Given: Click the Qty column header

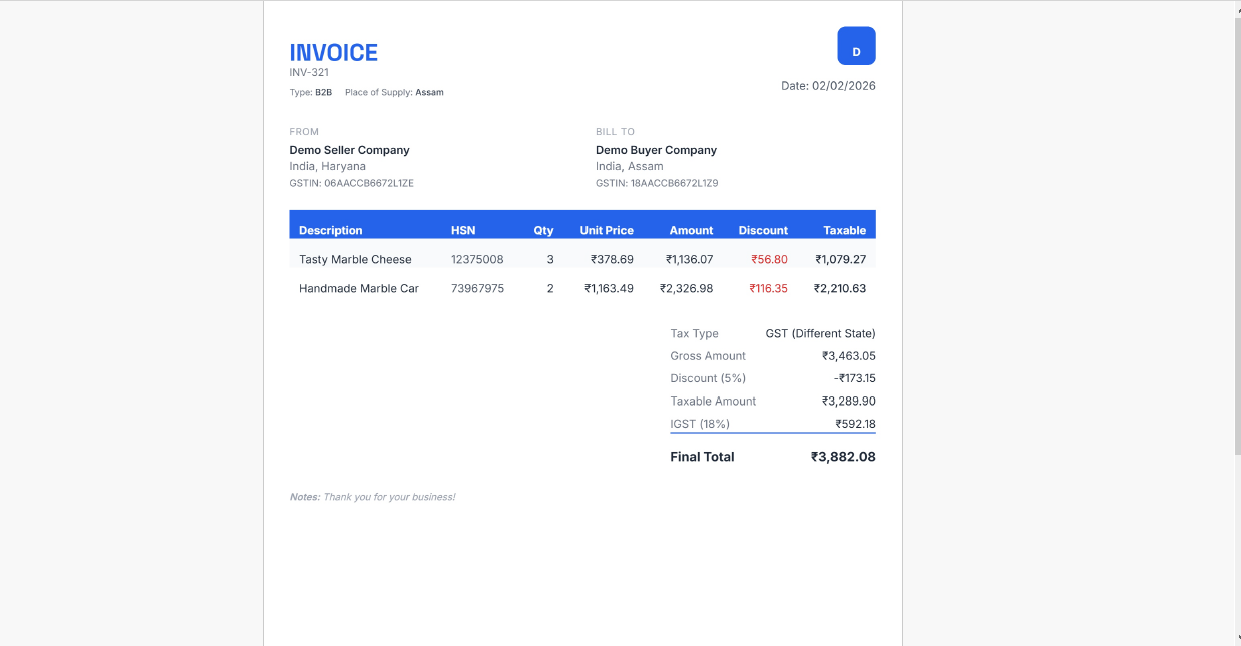Looking at the screenshot, I should (543, 230).
